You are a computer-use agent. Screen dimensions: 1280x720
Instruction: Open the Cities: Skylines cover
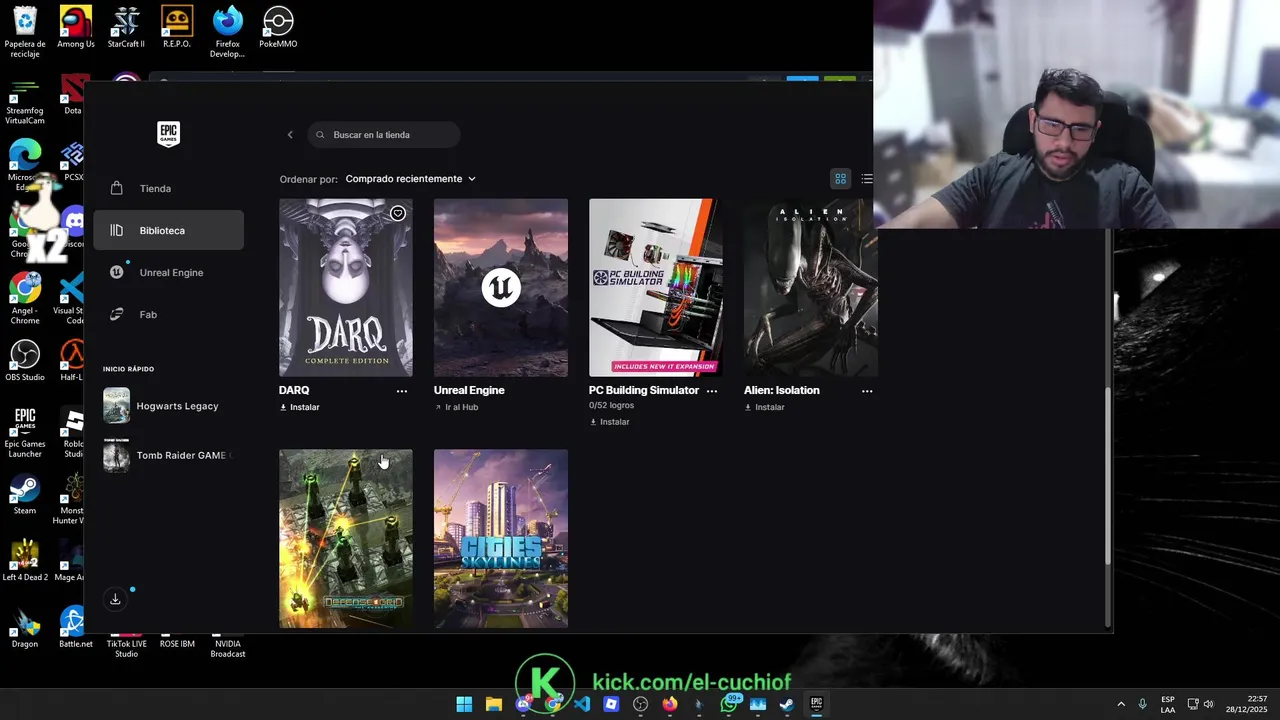(x=501, y=538)
